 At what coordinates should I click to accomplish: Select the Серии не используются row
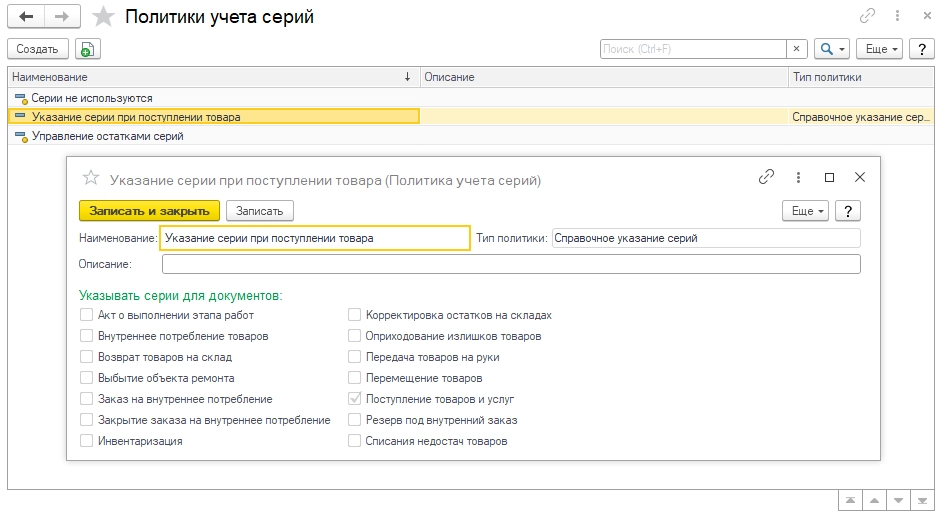coord(92,98)
